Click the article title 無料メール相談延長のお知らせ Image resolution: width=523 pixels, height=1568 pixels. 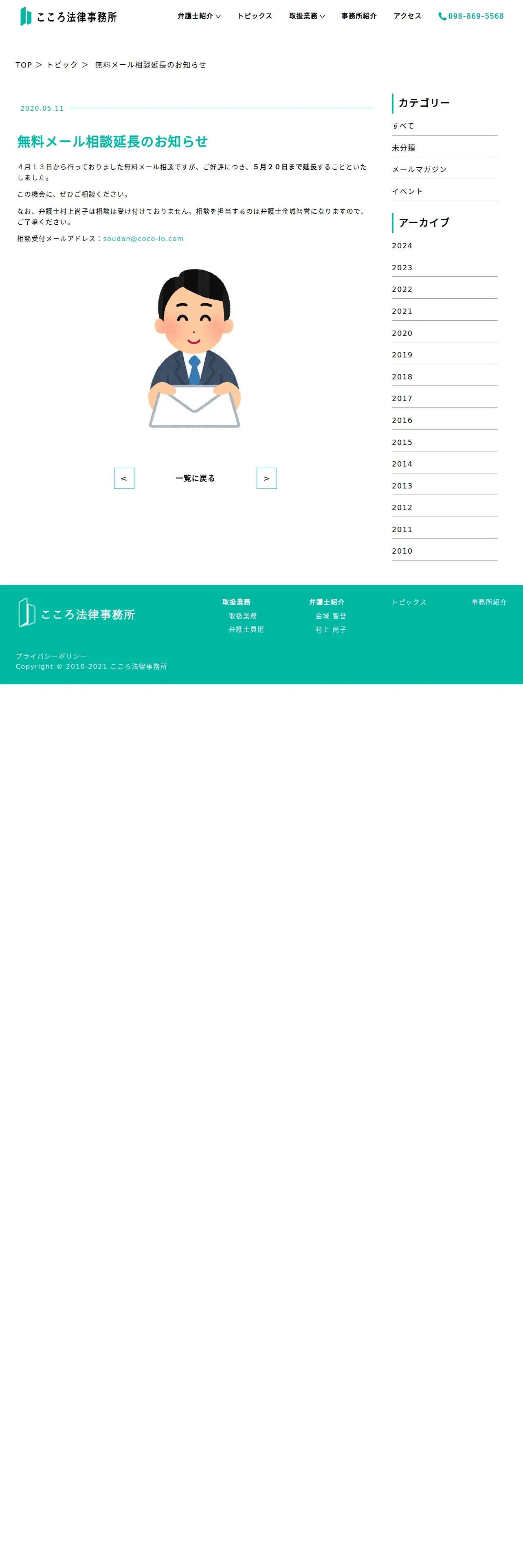[x=113, y=141]
